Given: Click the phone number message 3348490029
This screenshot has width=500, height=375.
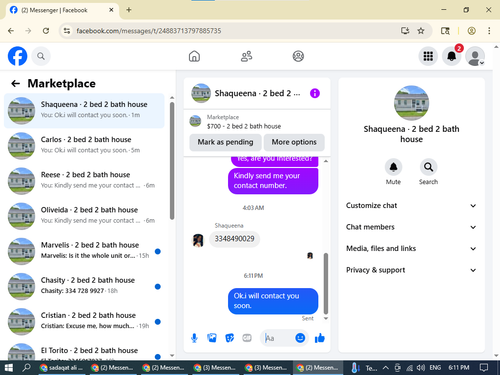Looking at the screenshot, I should (x=234, y=239).
